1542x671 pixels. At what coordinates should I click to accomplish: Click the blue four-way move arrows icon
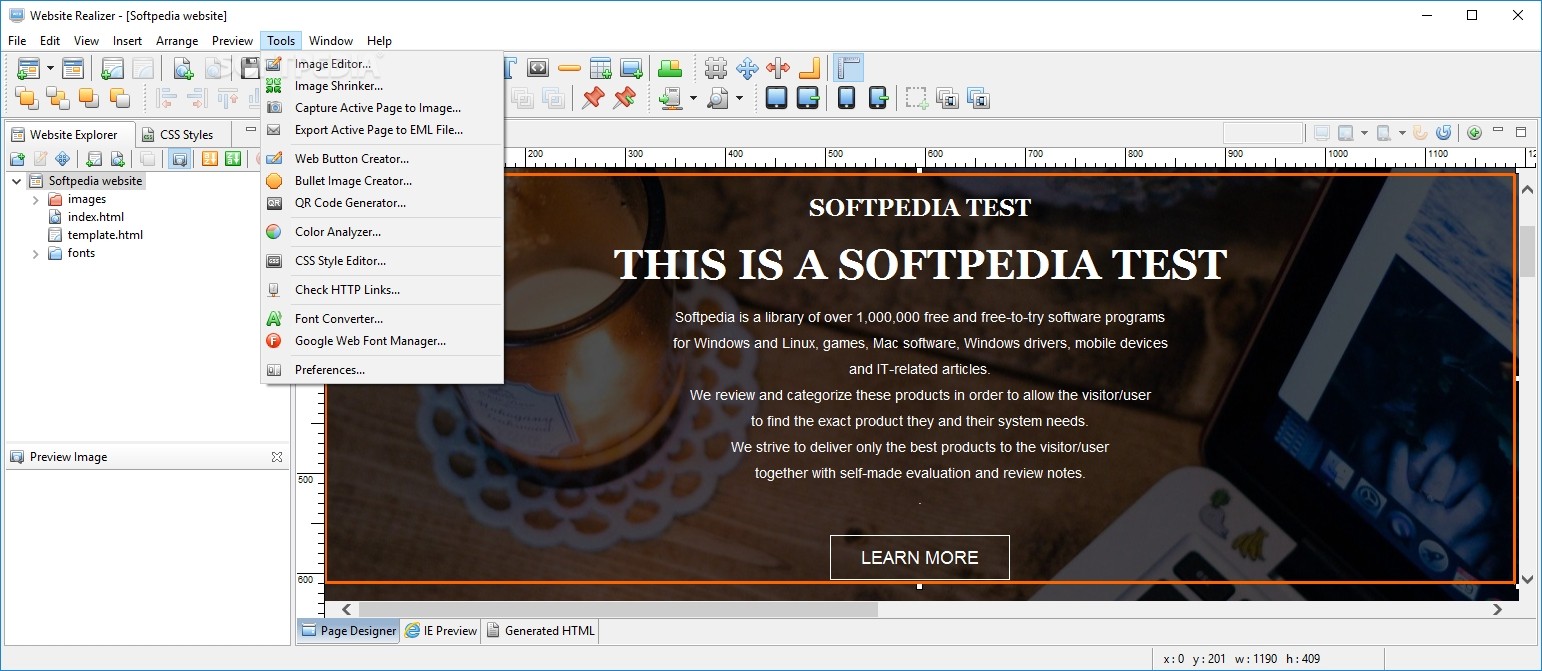[747, 68]
